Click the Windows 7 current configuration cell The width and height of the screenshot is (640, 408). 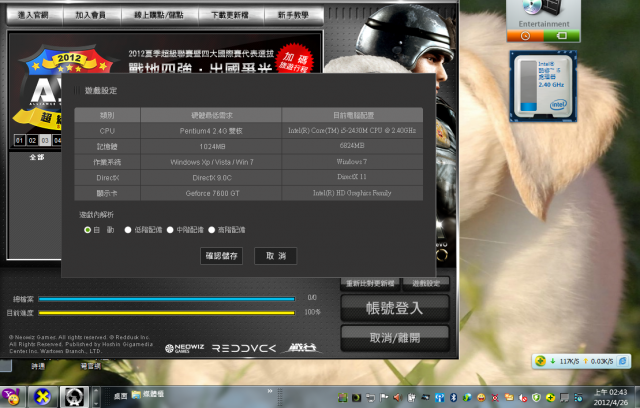(x=352, y=162)
